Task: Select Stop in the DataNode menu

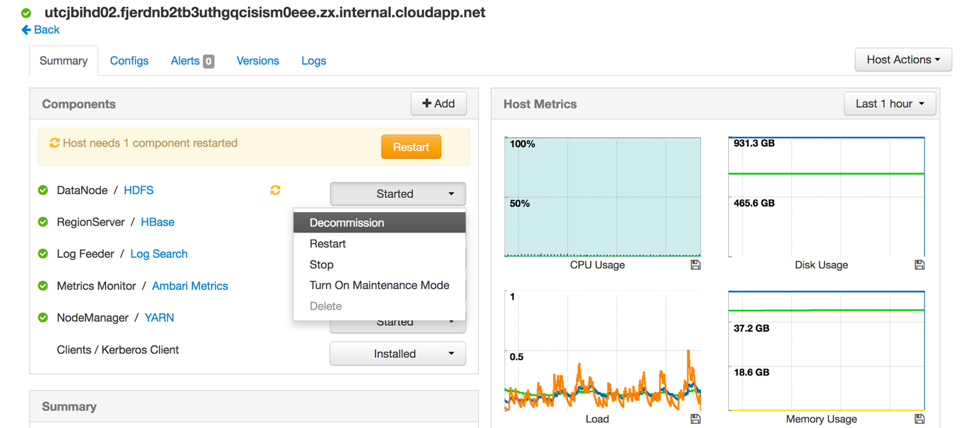Action: (x=322, y=265)
